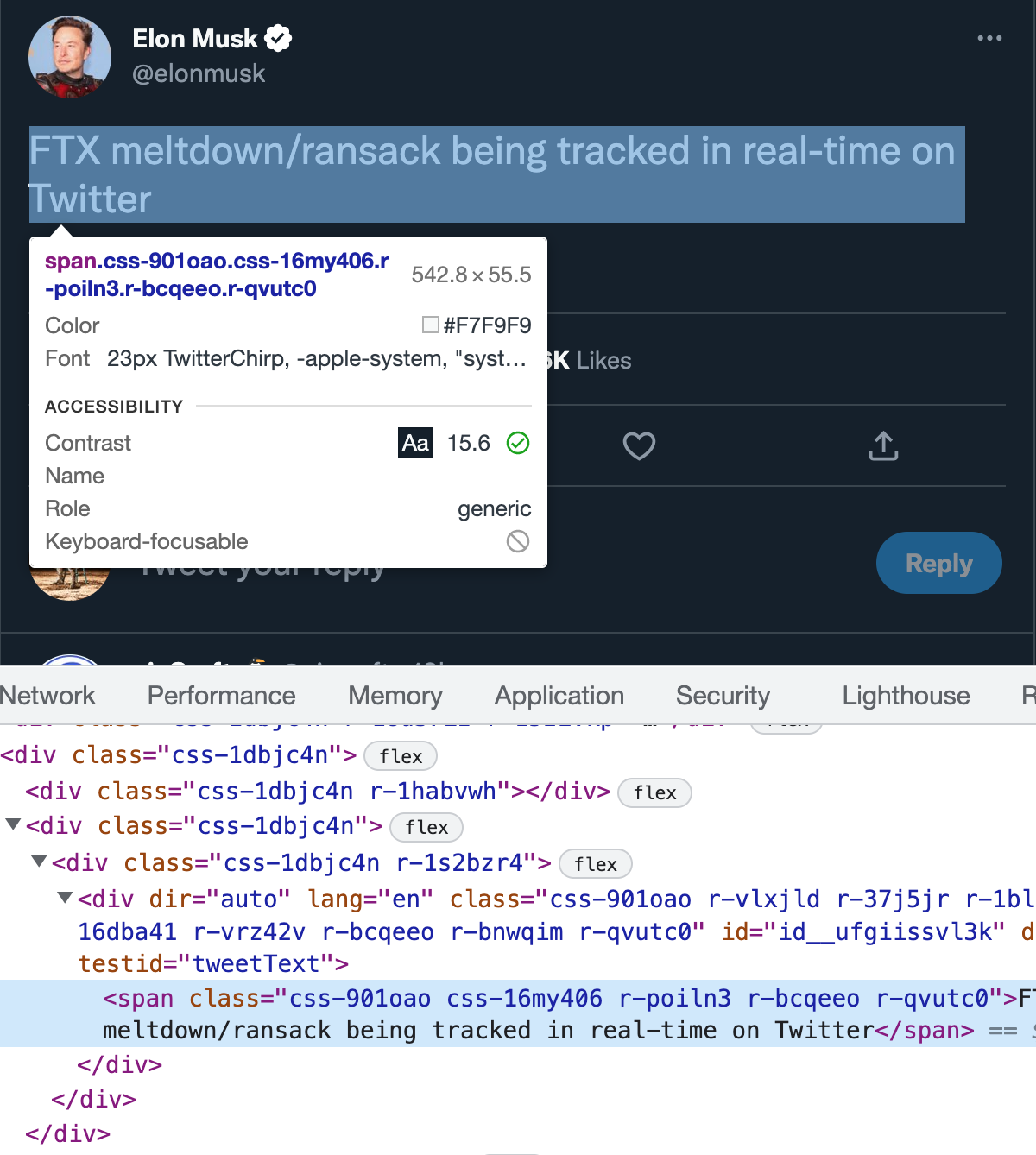1036x1155 pixels.
Task: Click the #F7F9F9 color swatch
Action: pyautogui.click(x=431, y=325)
